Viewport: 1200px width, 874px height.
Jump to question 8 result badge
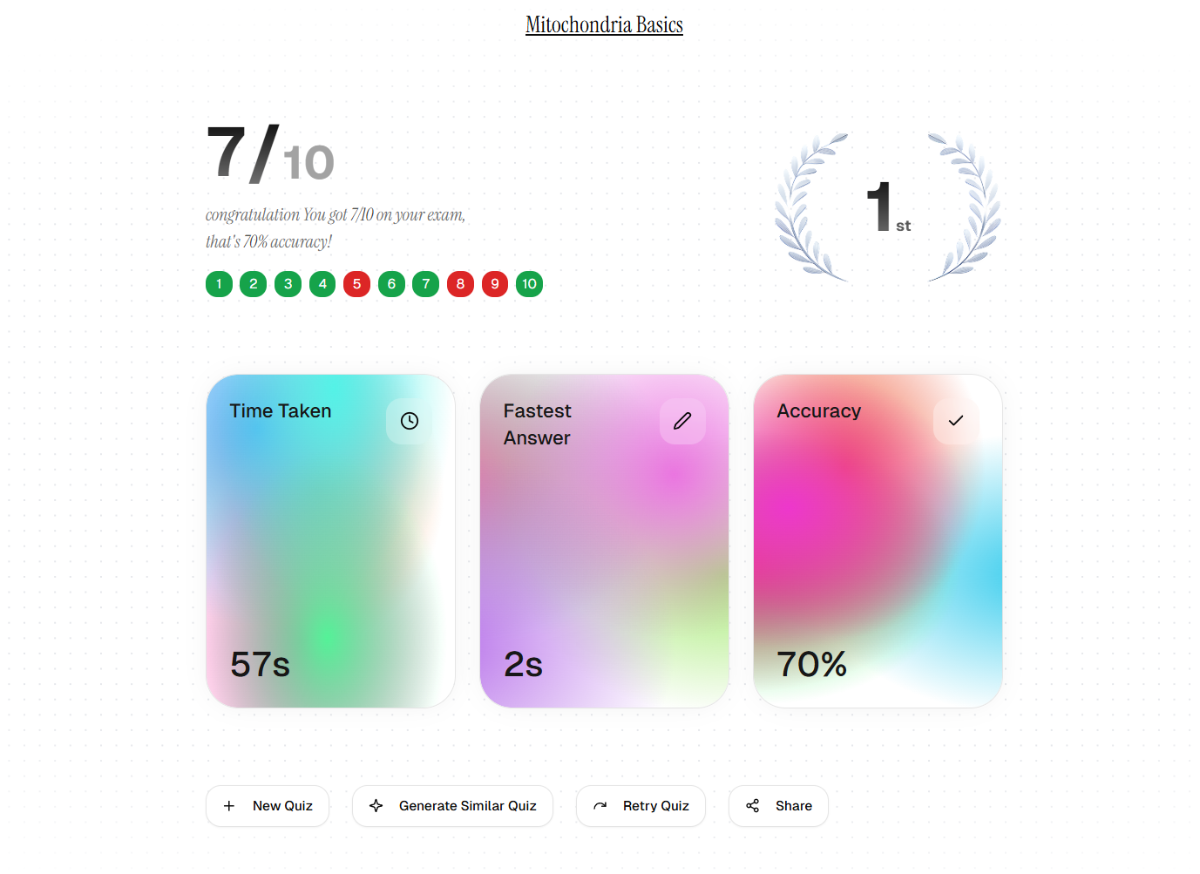[460, 284]
